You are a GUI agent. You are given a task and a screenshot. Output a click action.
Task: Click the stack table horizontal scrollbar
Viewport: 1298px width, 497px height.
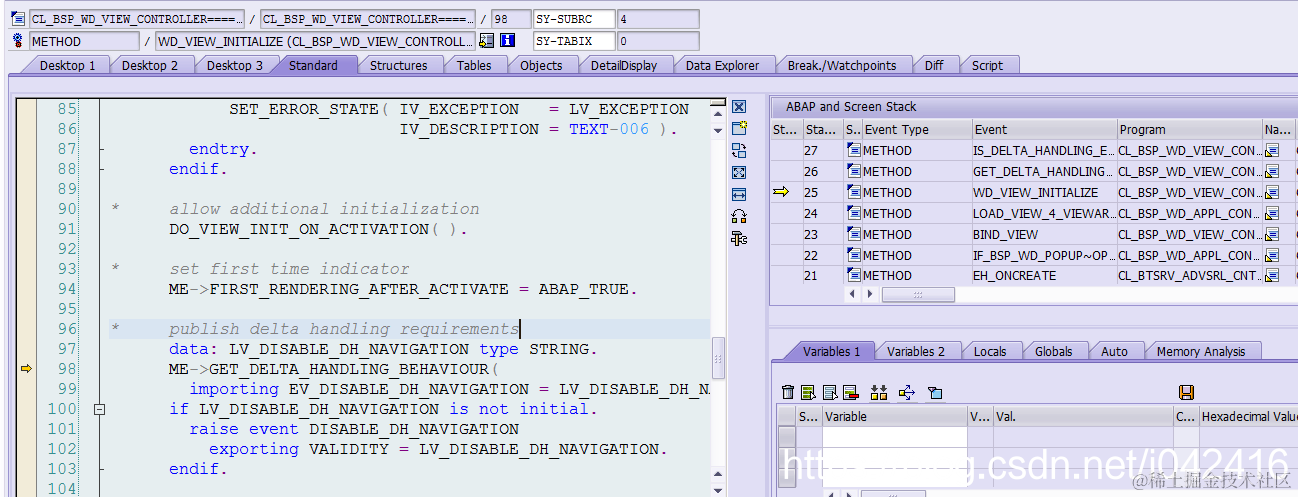(x=917, y=295)
